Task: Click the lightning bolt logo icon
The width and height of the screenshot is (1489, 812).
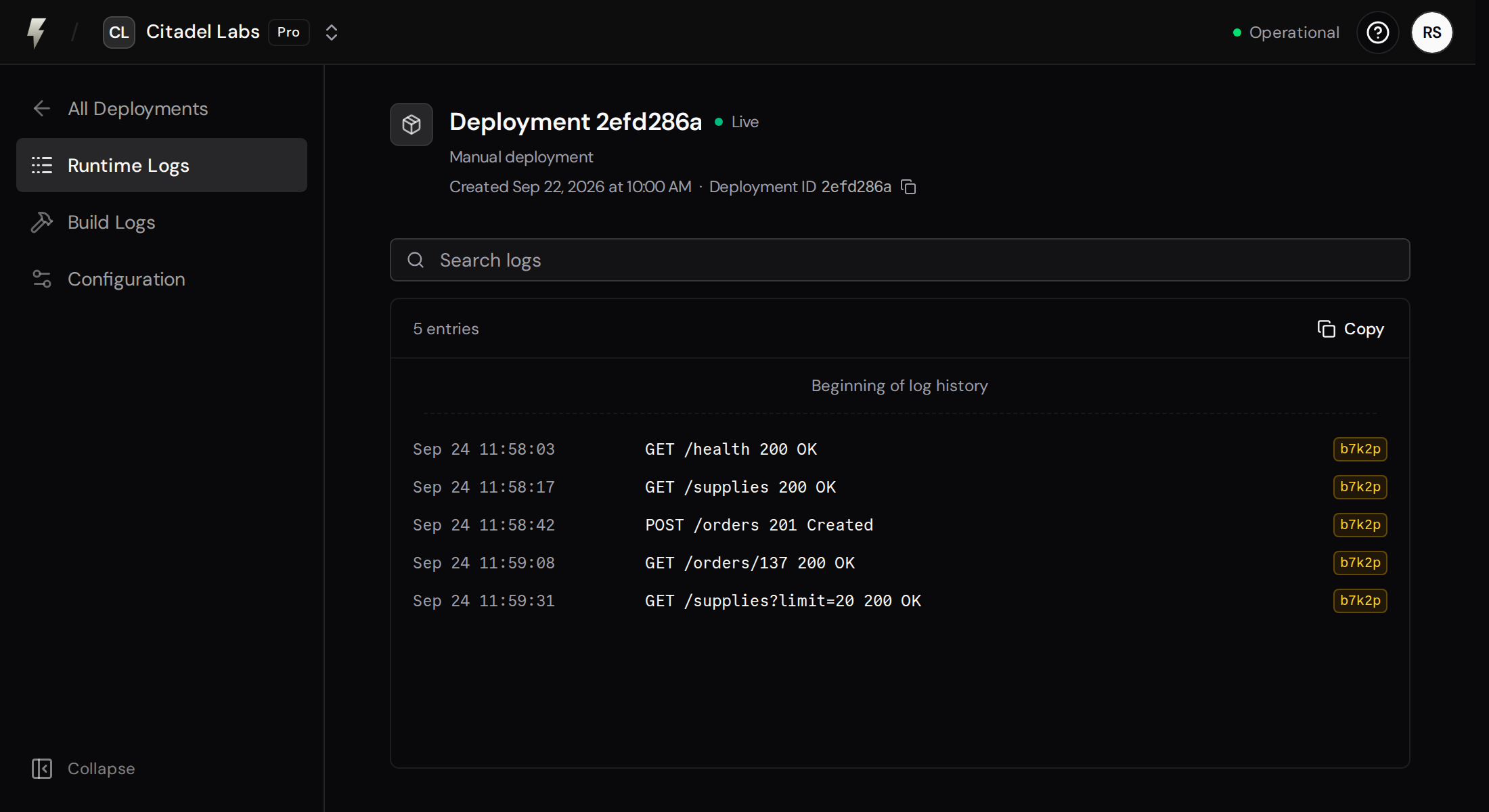Action: click(37, 32)
